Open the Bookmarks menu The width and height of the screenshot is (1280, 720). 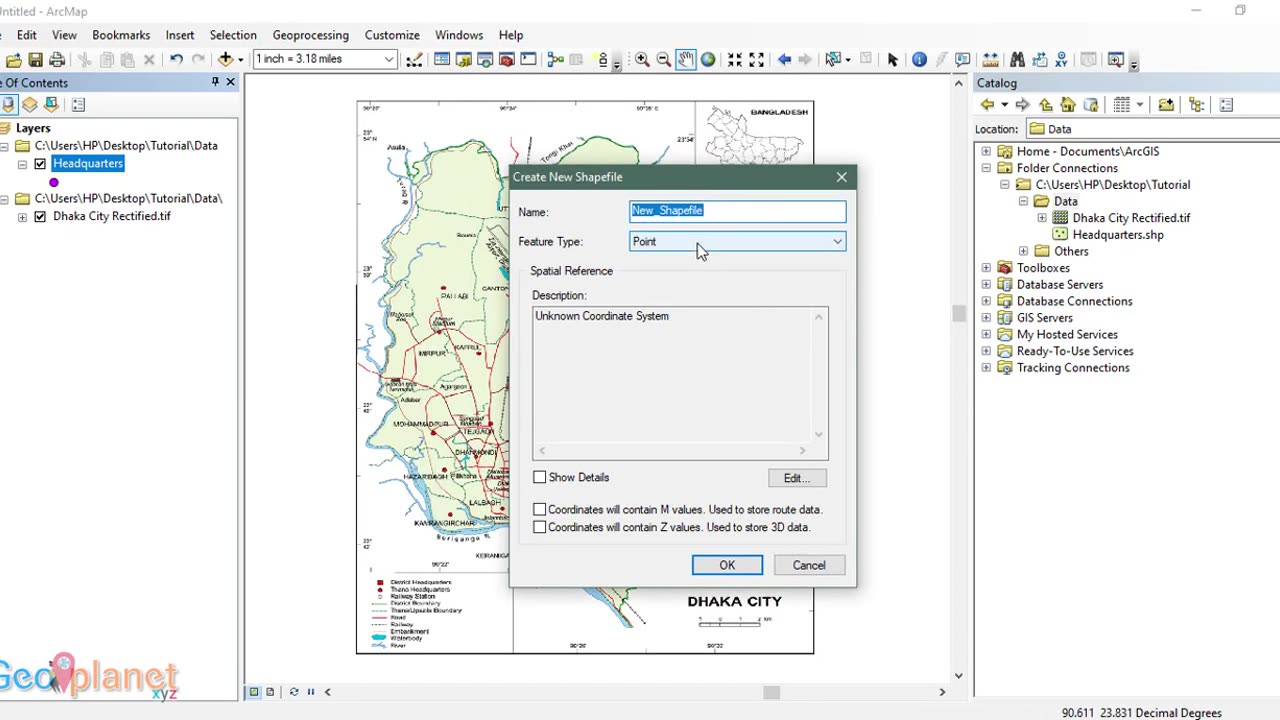(121, 35)
